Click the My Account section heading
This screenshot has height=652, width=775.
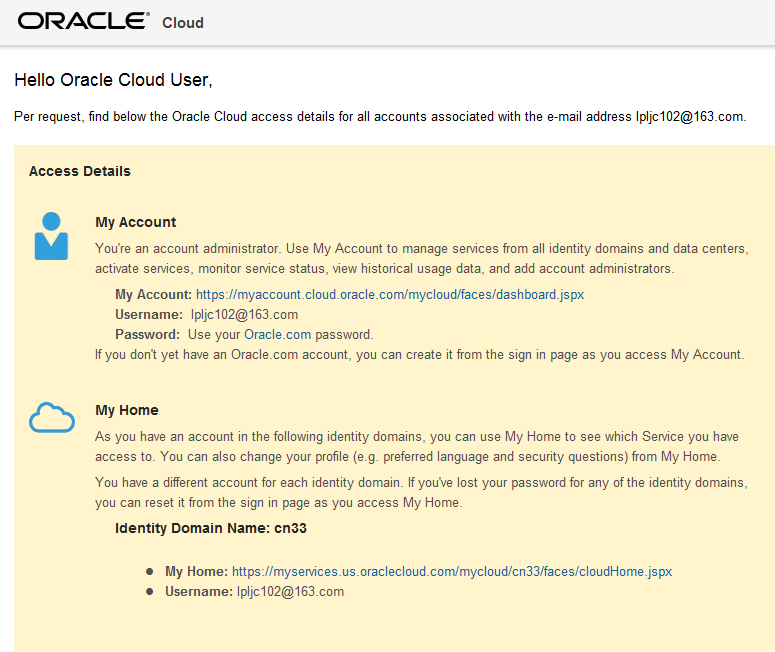tap(136, 222)
